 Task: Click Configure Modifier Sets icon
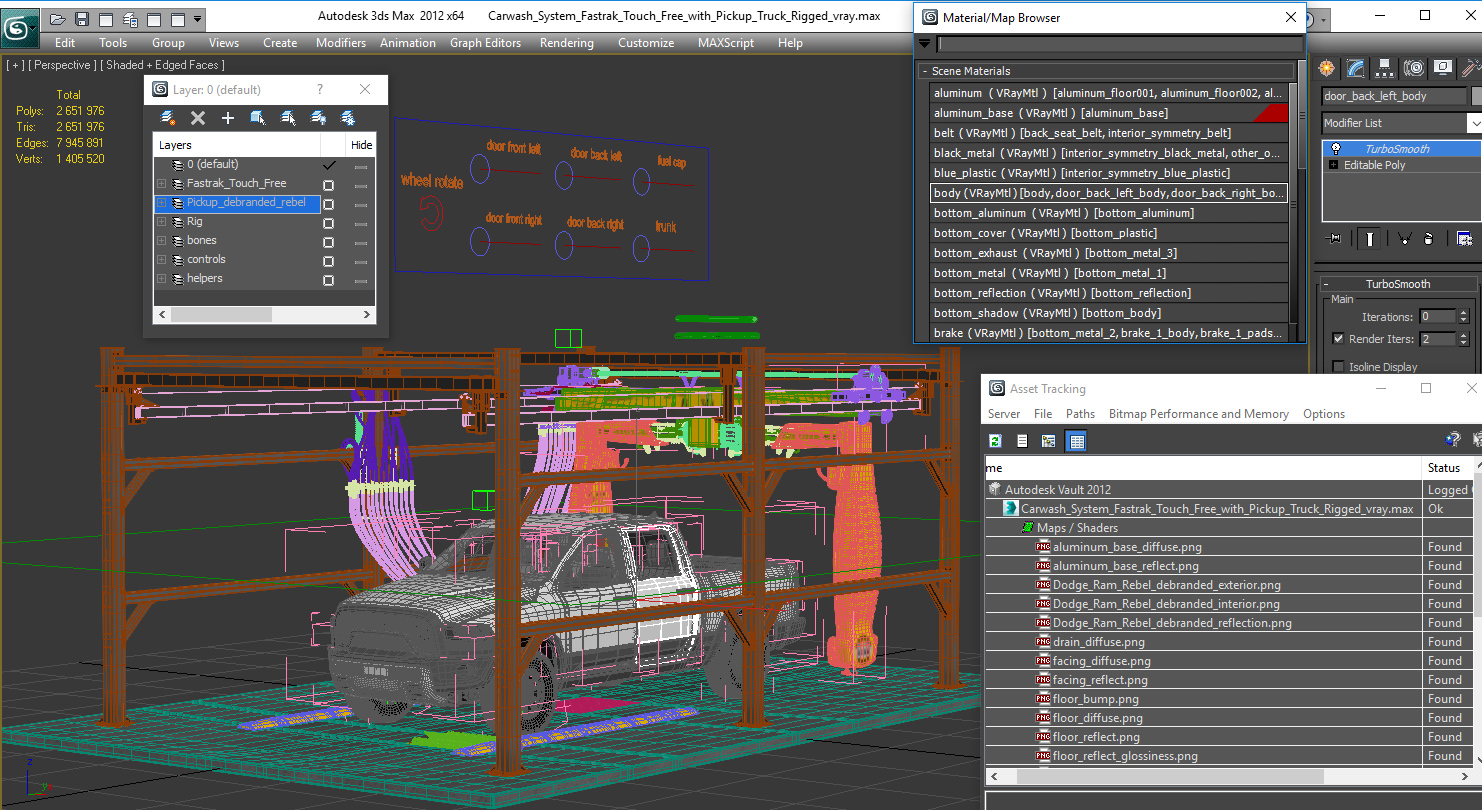point(1464,239)
